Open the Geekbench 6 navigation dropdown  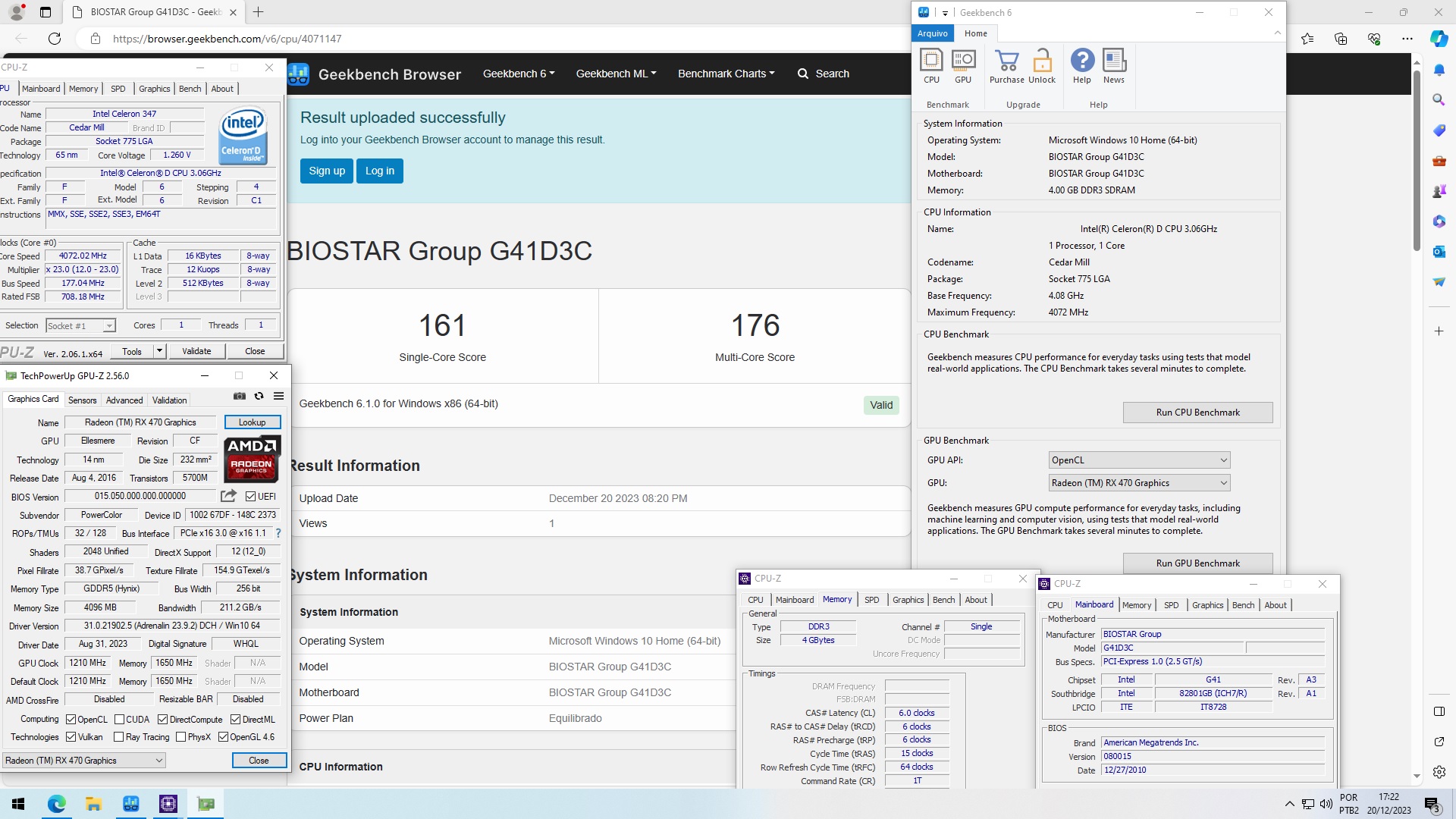[519, 74]
